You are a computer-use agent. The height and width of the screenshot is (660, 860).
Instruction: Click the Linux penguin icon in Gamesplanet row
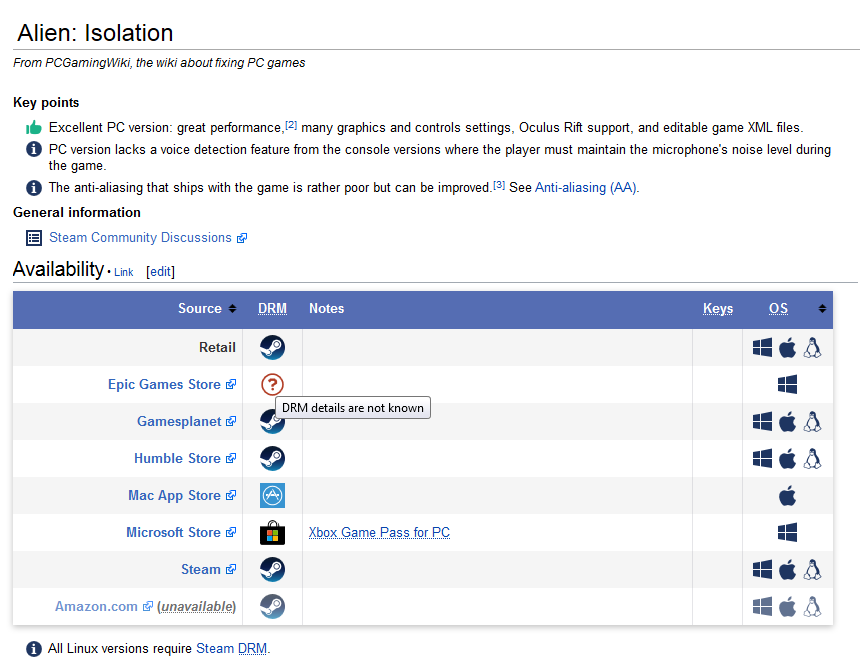point(812,421)
